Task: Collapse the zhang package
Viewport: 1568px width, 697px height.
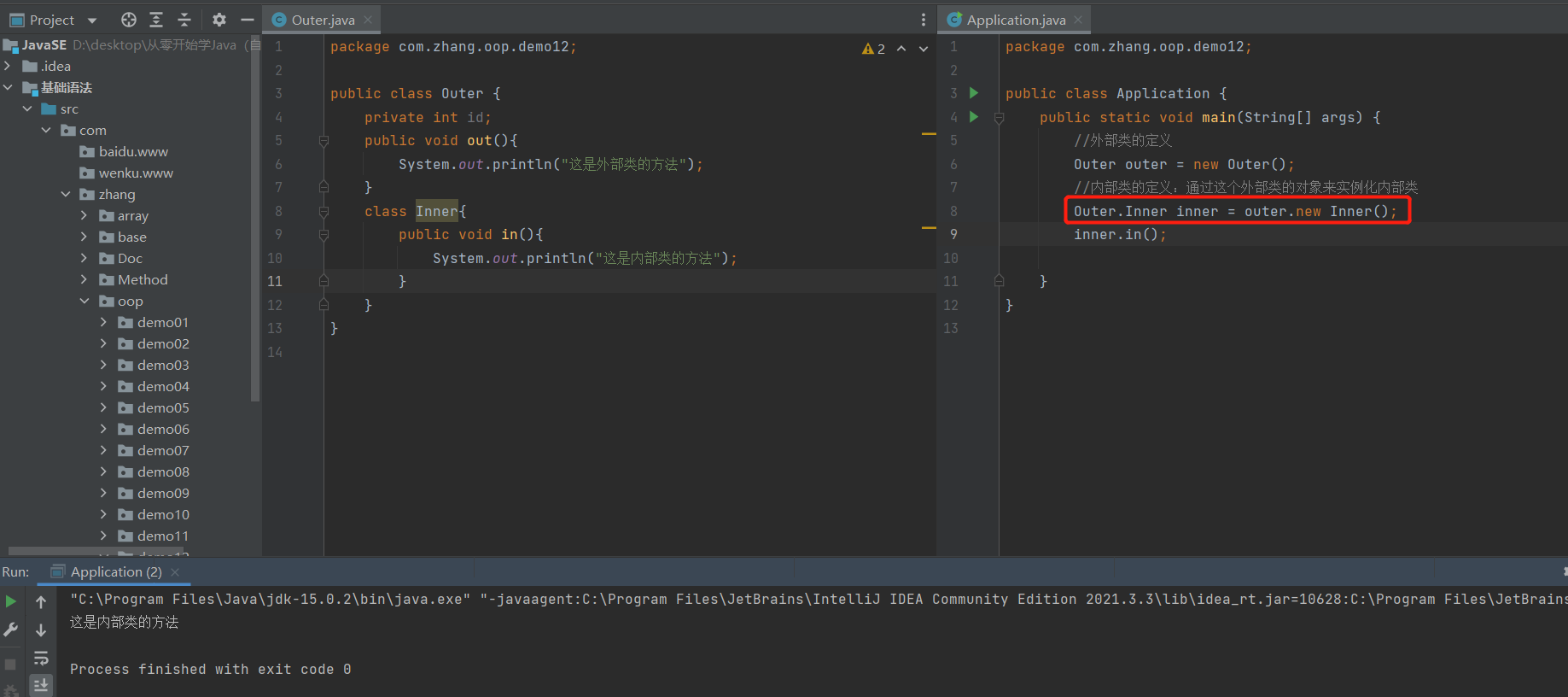Action: point(66,194)
